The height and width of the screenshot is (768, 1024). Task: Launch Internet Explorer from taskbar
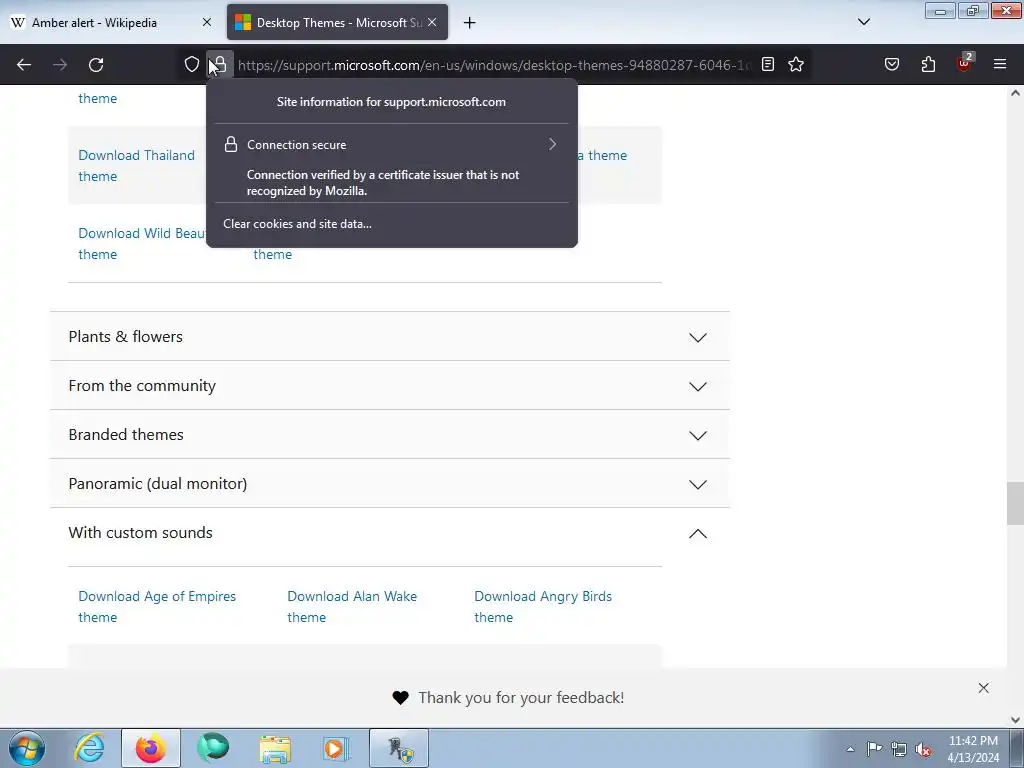click(x=89, y=748)
